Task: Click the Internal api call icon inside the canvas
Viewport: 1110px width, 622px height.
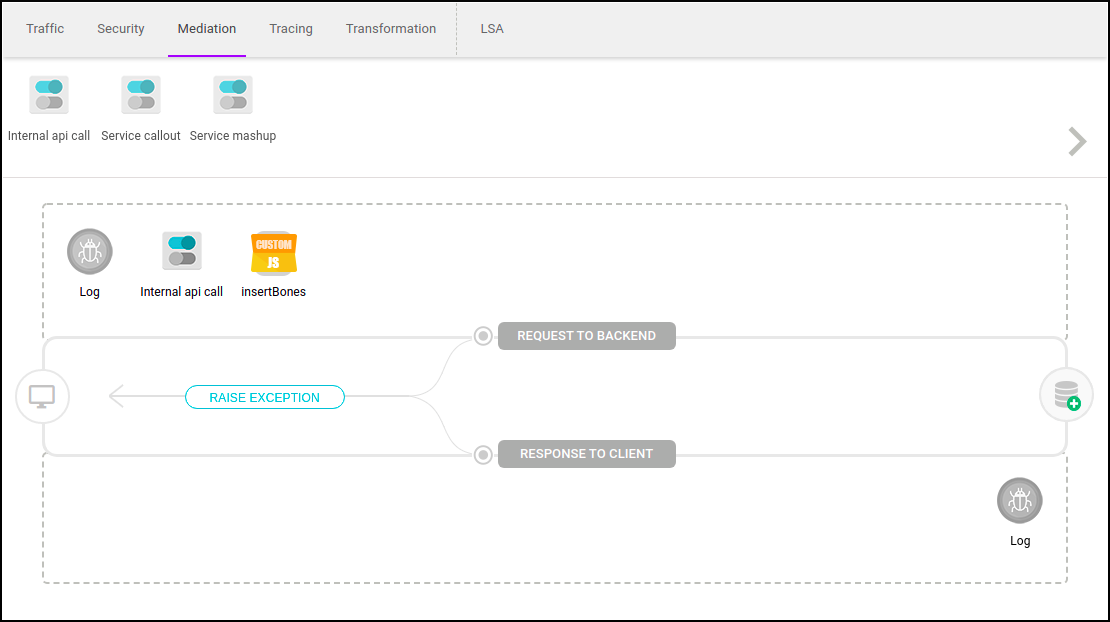Action: 181,251
